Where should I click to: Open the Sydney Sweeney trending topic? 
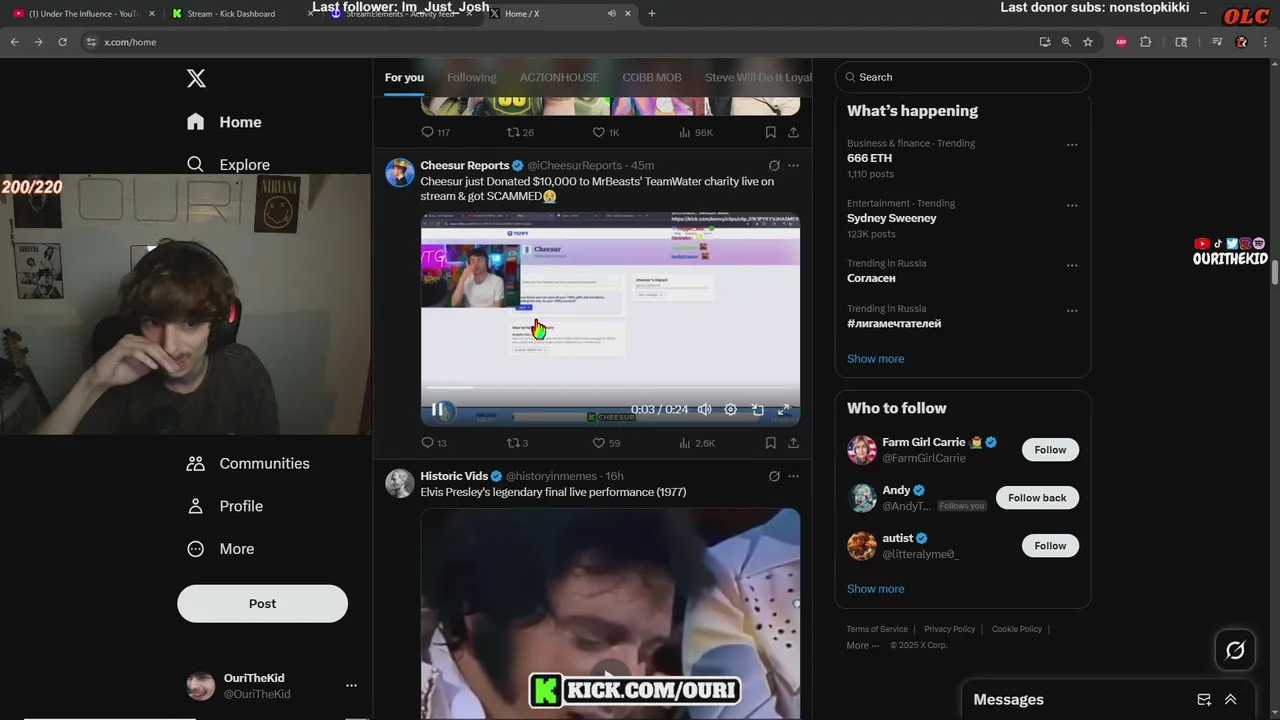892,218
